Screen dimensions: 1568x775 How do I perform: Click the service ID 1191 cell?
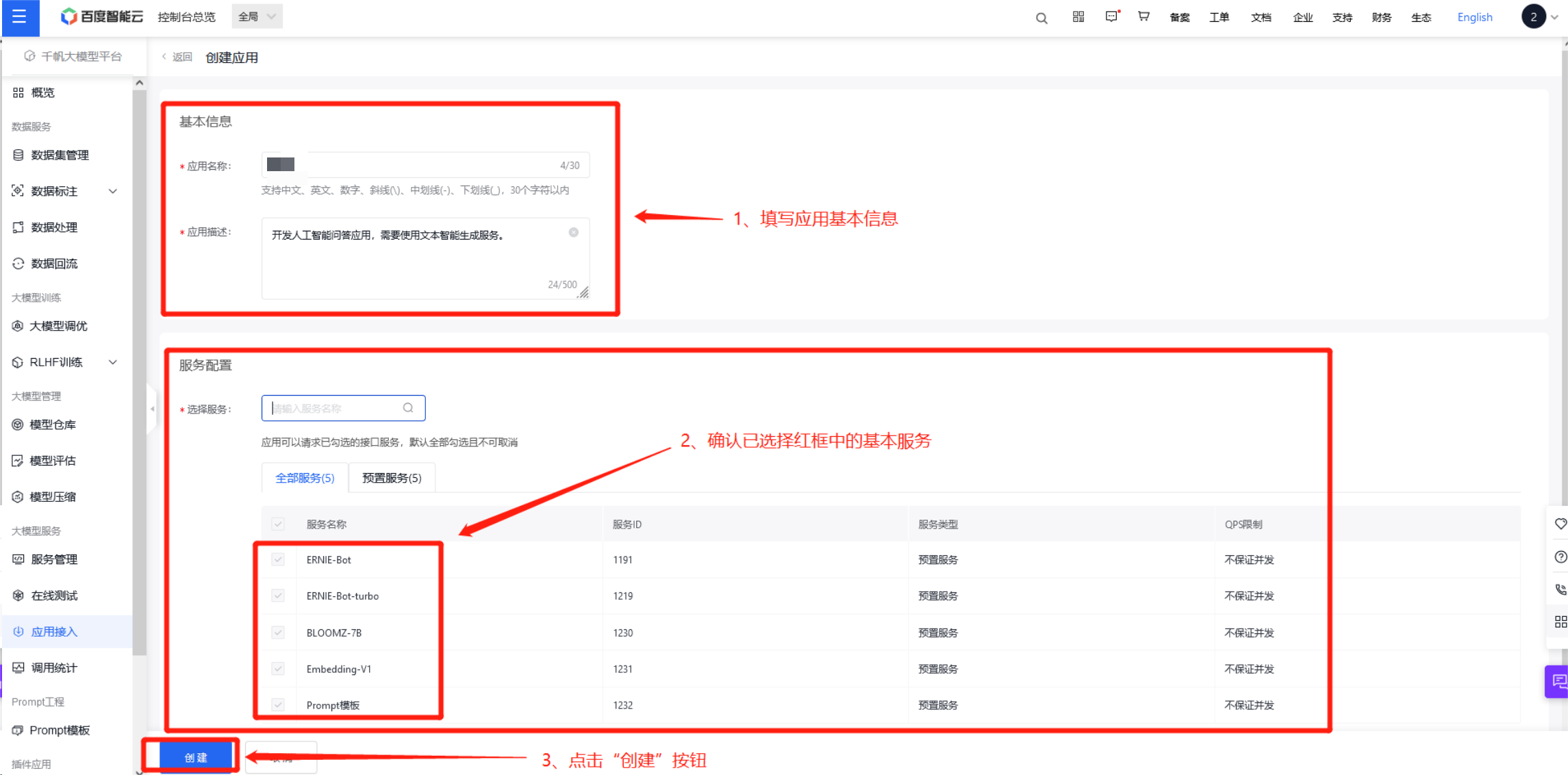coord(622,560)
